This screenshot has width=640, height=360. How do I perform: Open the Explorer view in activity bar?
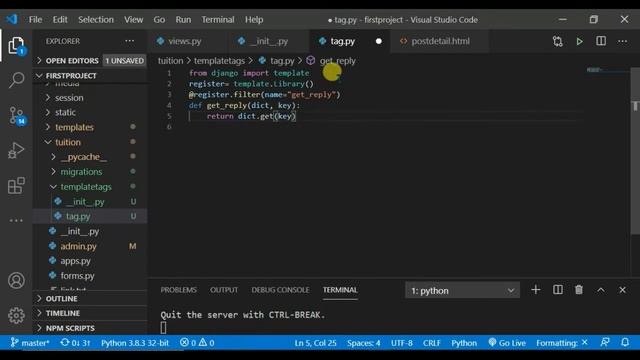(16, 46)
